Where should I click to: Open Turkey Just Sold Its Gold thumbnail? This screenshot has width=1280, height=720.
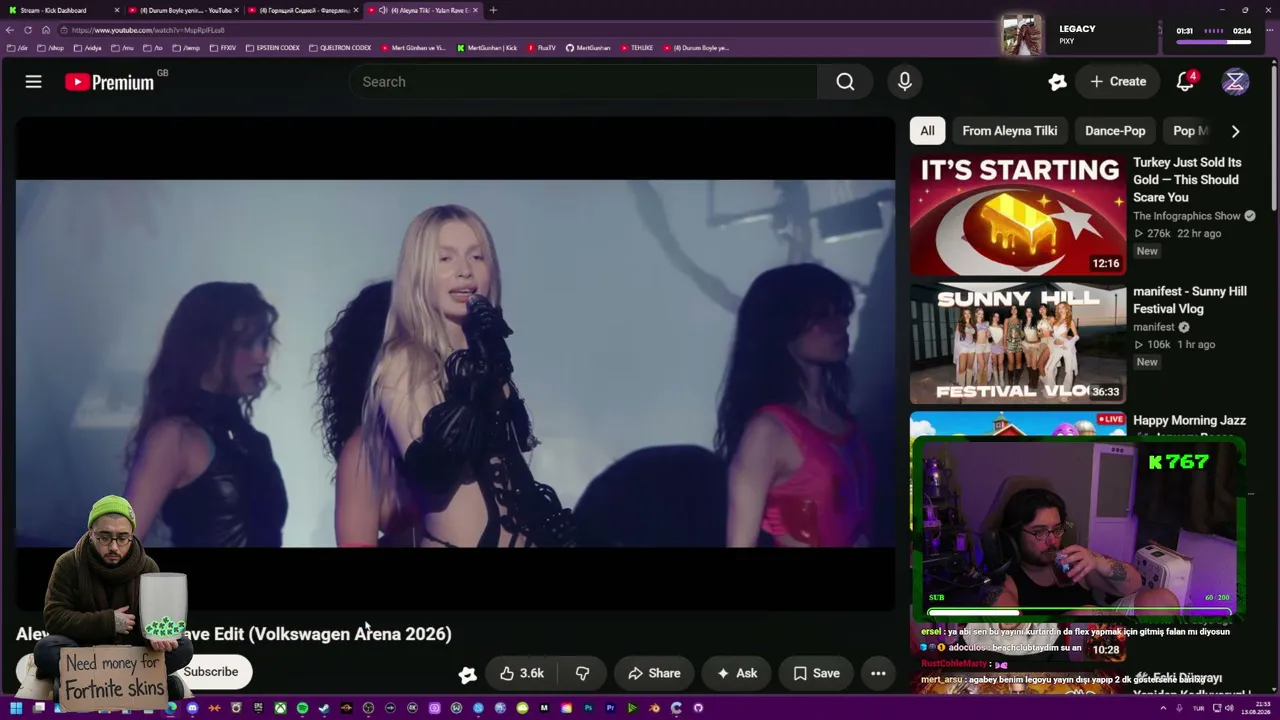click(x=1018, y=215)
